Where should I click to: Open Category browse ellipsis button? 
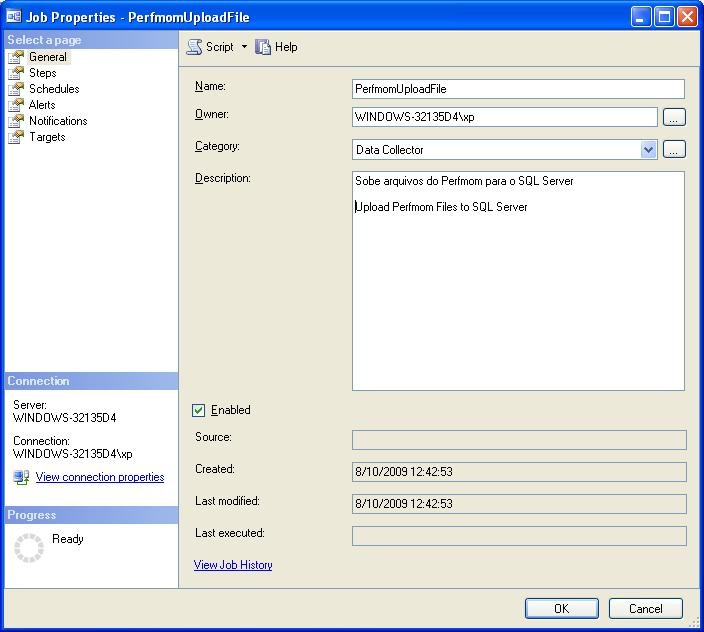674,150
